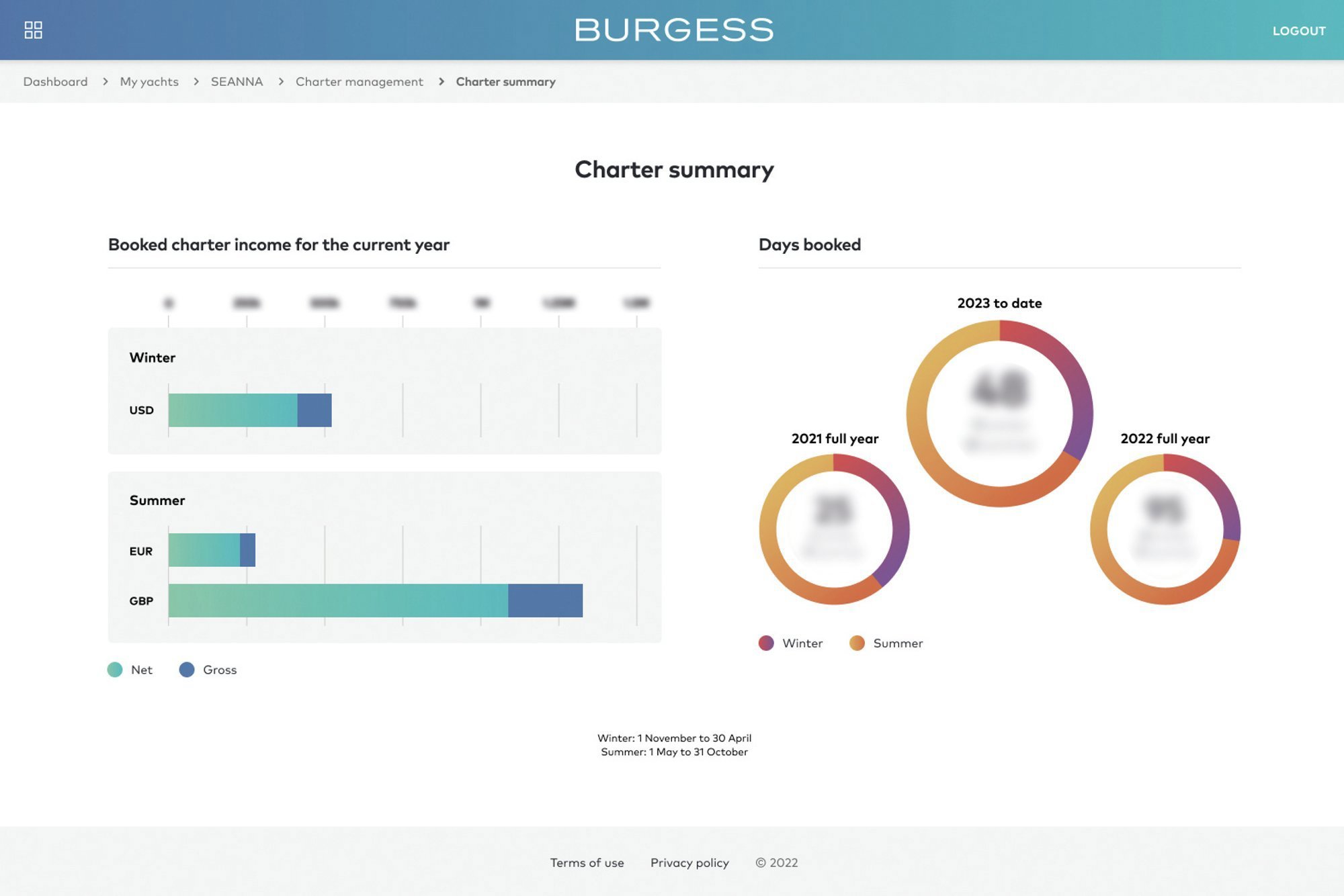Click the GBP gross bar segment
Image resolution: width=1344 pixels, height=896 pixels.
point(545,600)
